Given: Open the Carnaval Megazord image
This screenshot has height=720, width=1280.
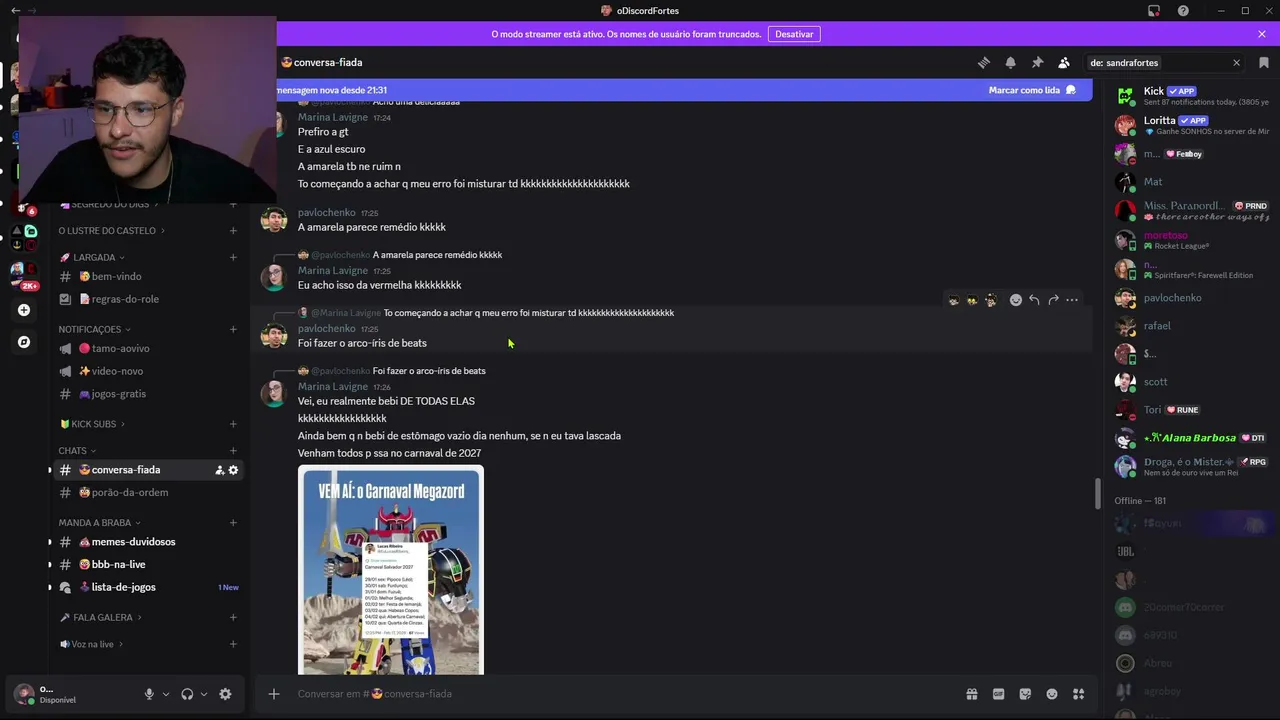Looking at the screenshot, I should pos(391,570).
